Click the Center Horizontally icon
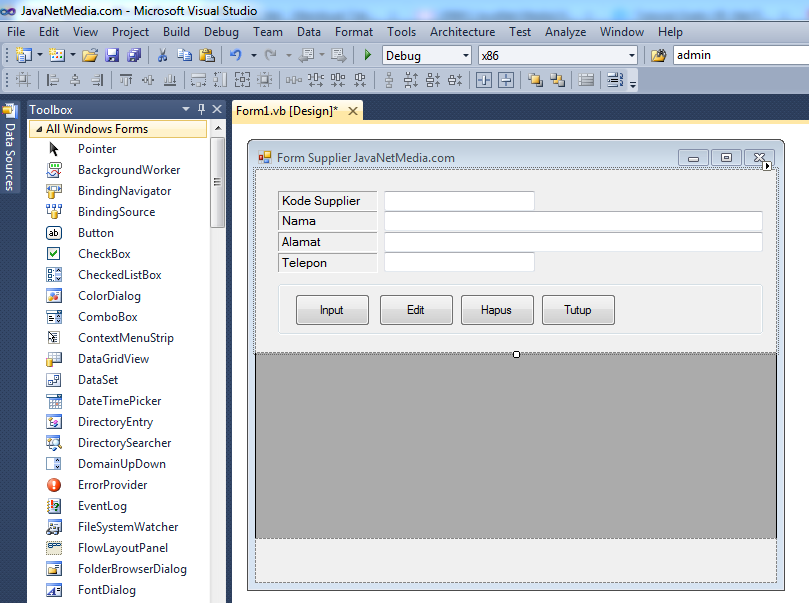 pos(484,80)
